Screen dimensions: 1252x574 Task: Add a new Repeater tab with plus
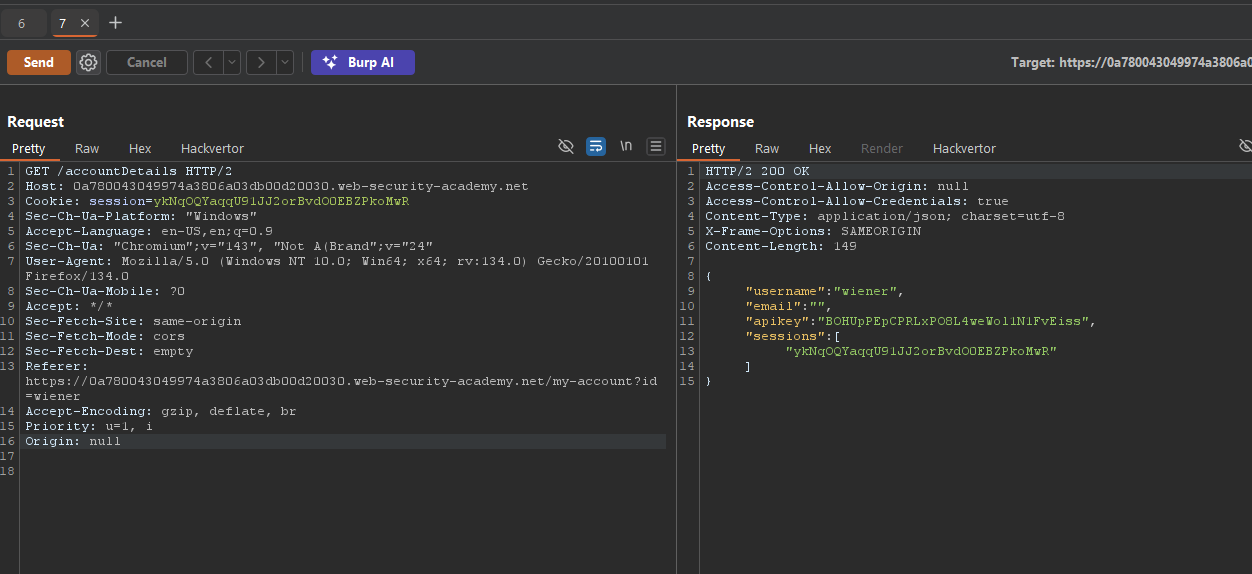click(115, 22)
